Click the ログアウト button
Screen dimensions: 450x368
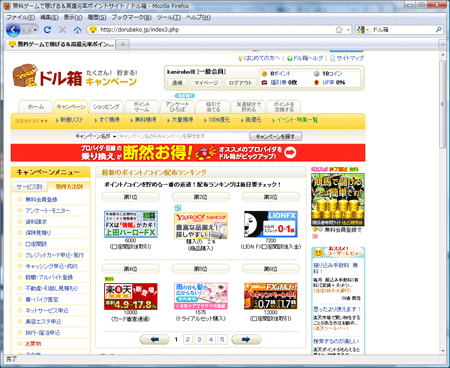point(240,83)
